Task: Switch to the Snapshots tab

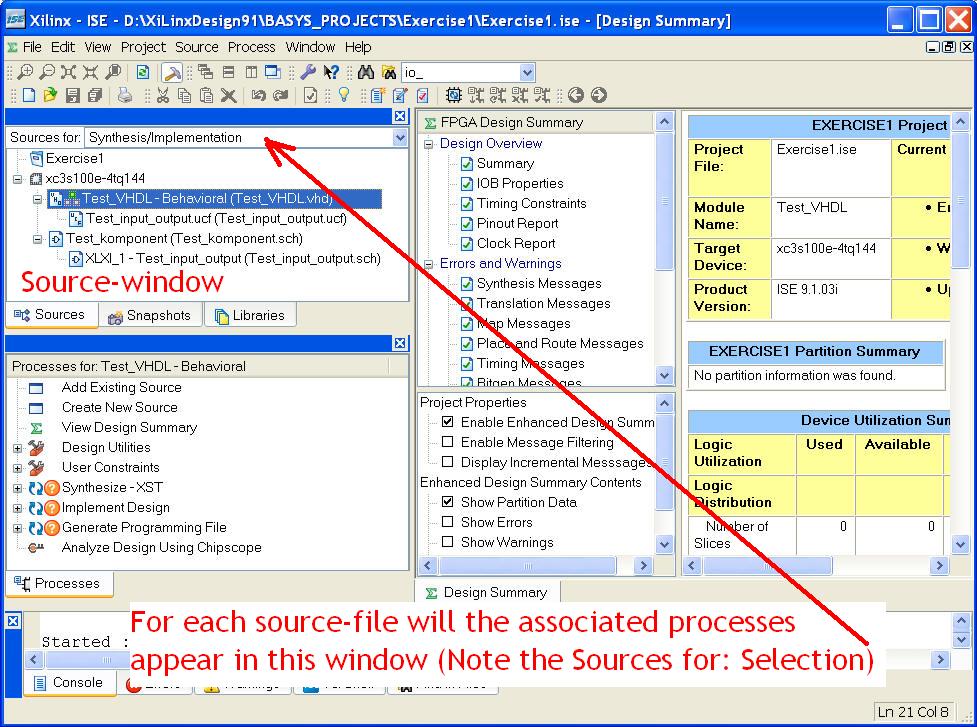Action: [x=151, y=315]
